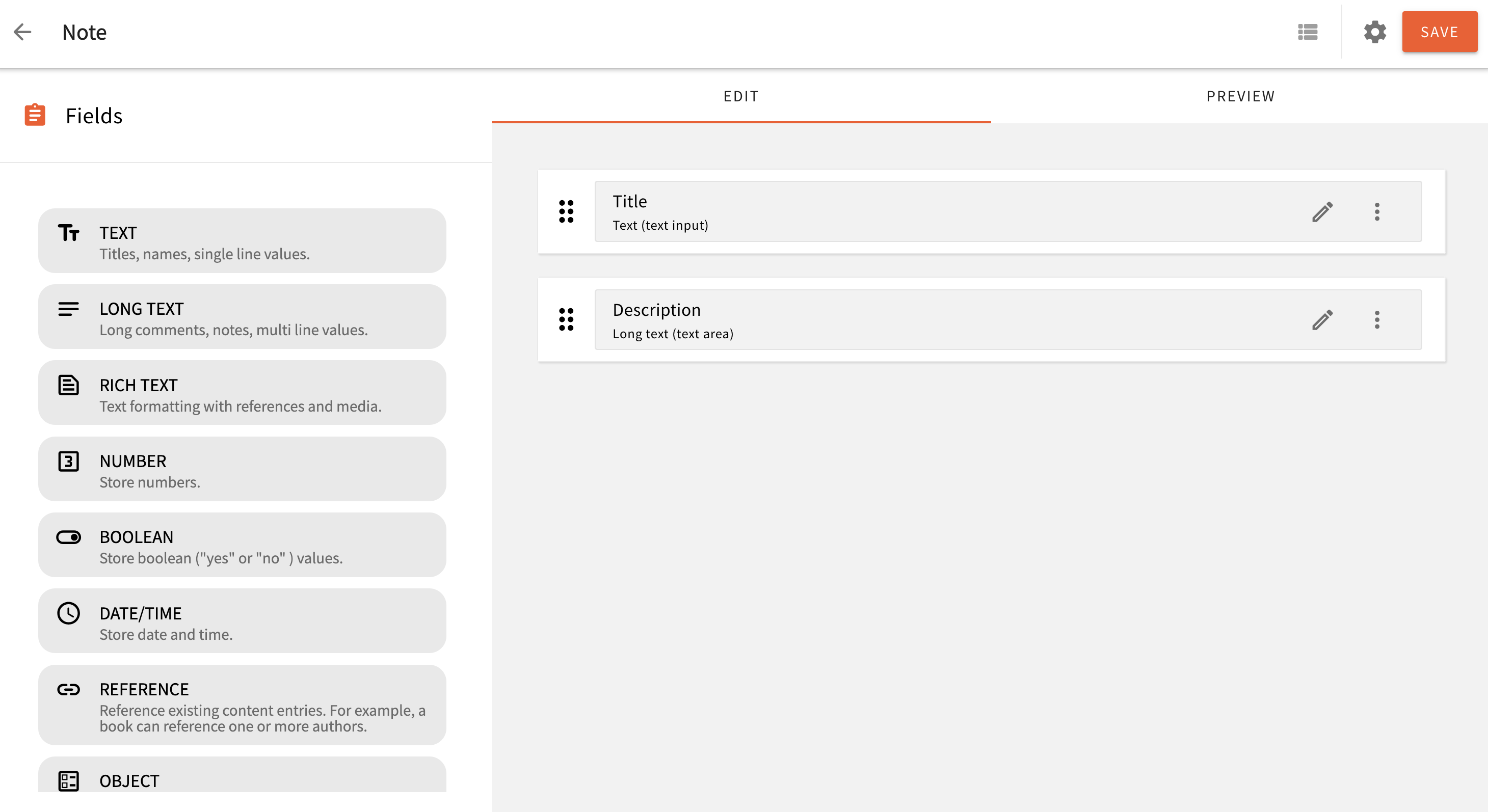Click the Fields clipboard icon
This screenshot has height=812, width=1488.
[35, 114]
